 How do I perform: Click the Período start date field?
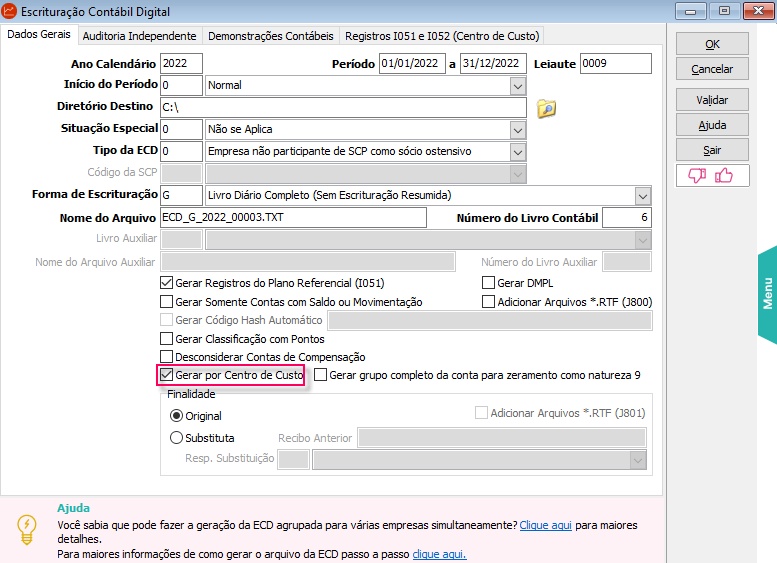[412, 63]
